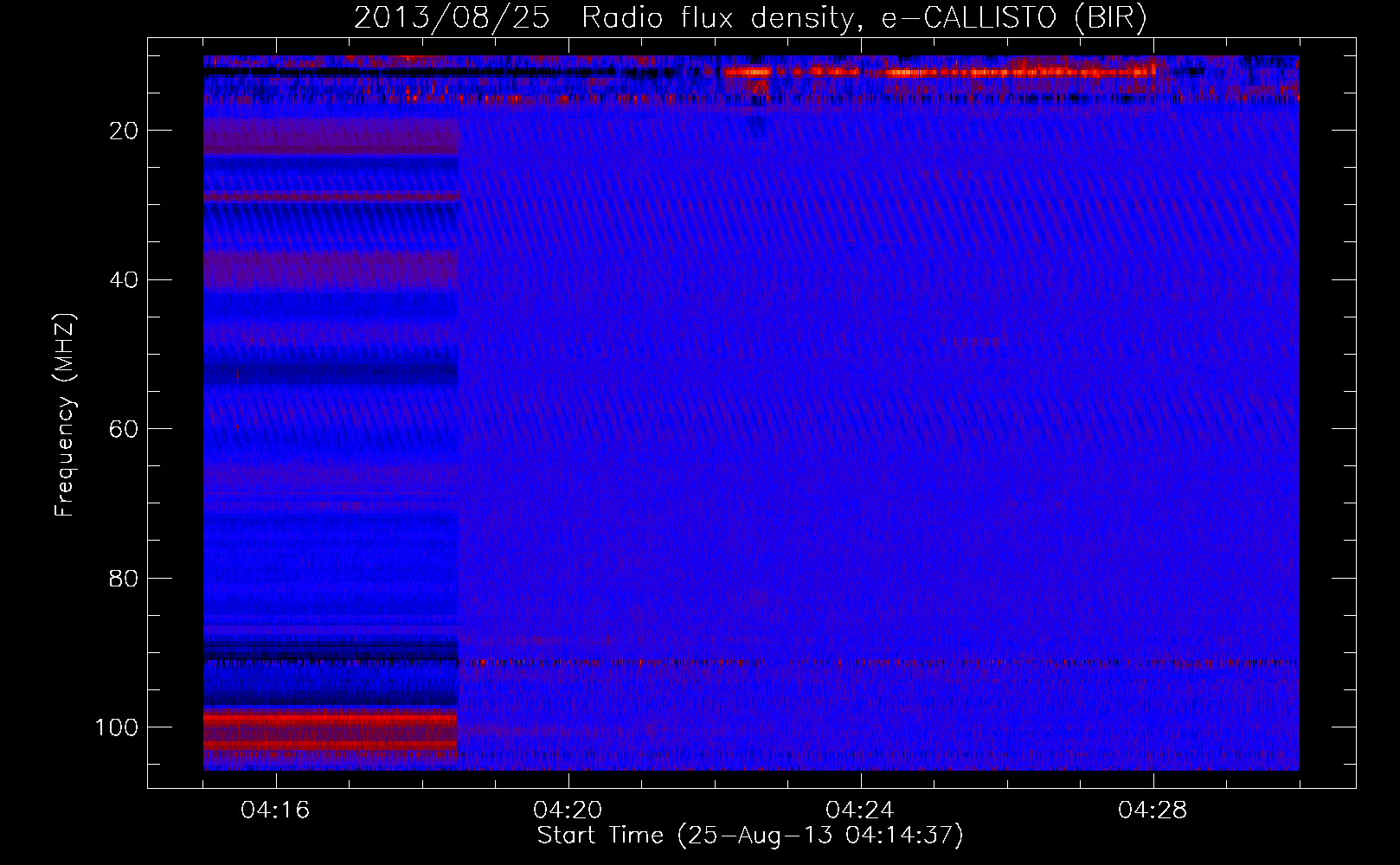Click the 80 frequency tick label

[x=125, y=579]
